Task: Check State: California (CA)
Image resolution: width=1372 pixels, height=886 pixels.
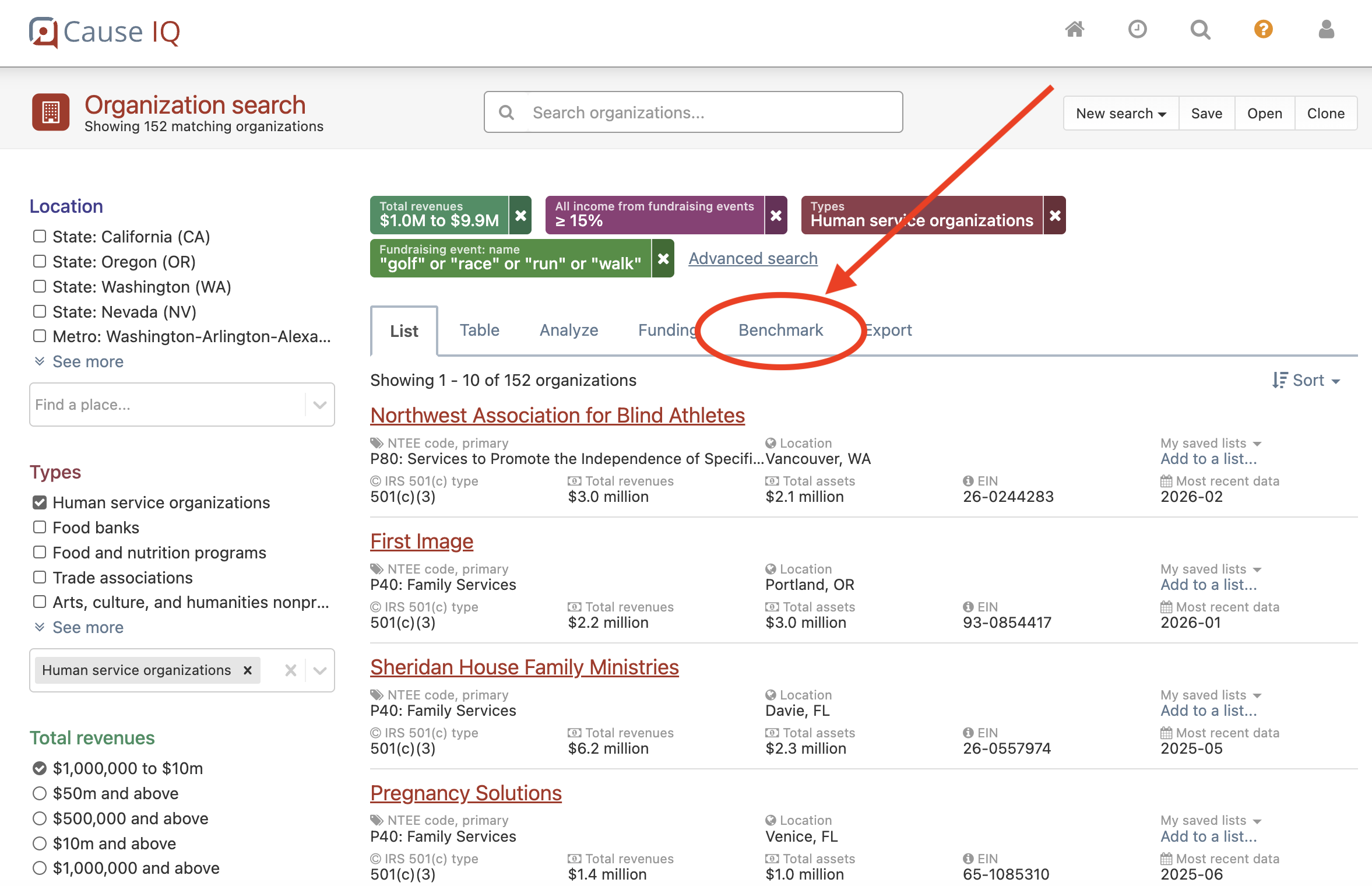Action: pos(40,236)
